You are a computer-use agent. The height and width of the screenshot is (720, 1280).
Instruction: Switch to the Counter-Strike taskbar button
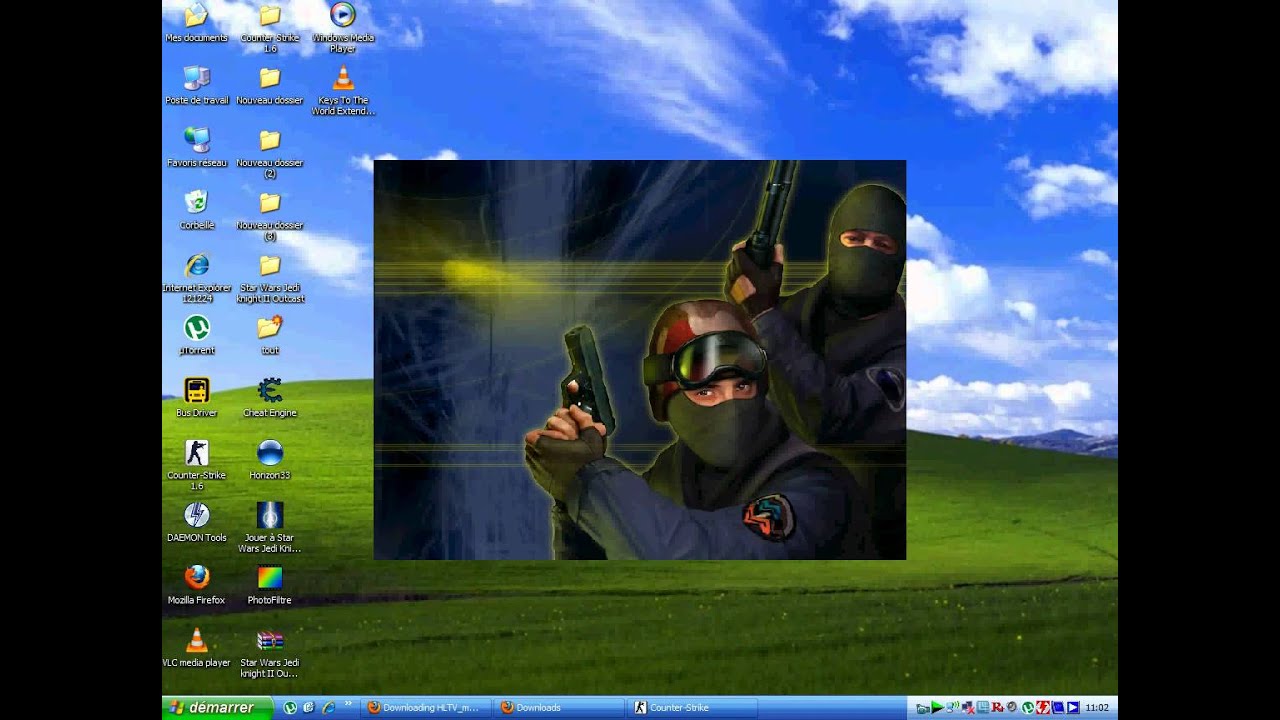(x=692, y=707)
